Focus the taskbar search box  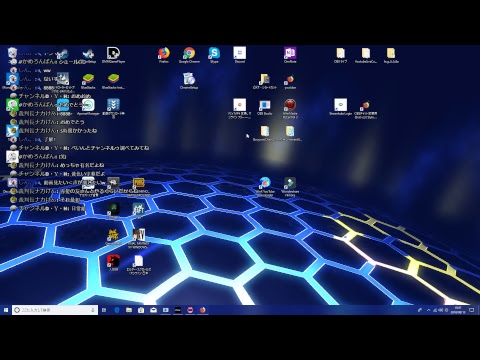coord(55,310)
